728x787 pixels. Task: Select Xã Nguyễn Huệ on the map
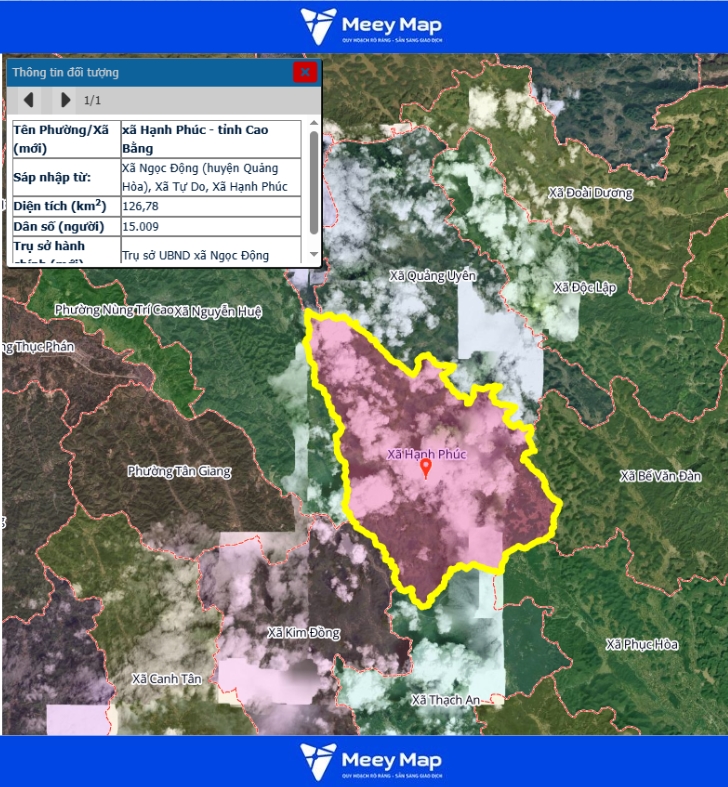(x=218, y=311)
